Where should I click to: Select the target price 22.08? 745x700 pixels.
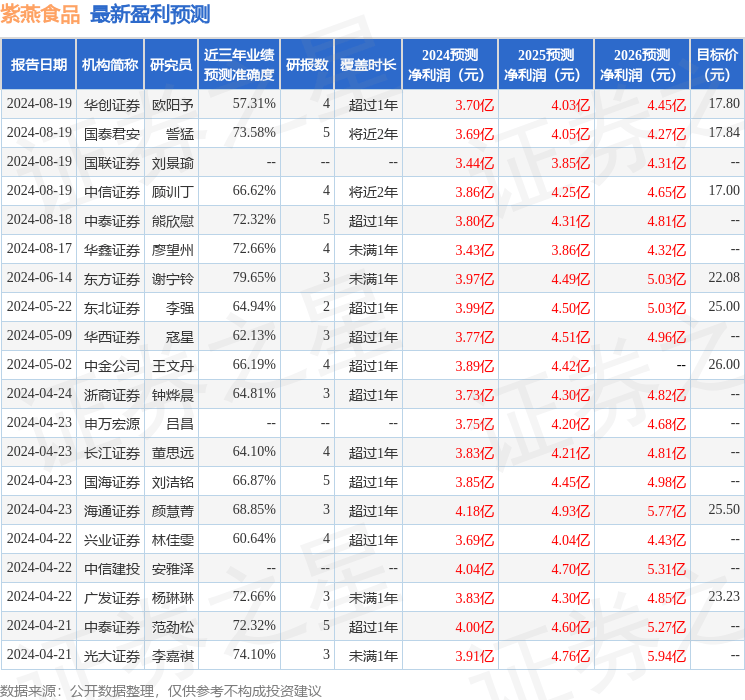coord(724,278)
